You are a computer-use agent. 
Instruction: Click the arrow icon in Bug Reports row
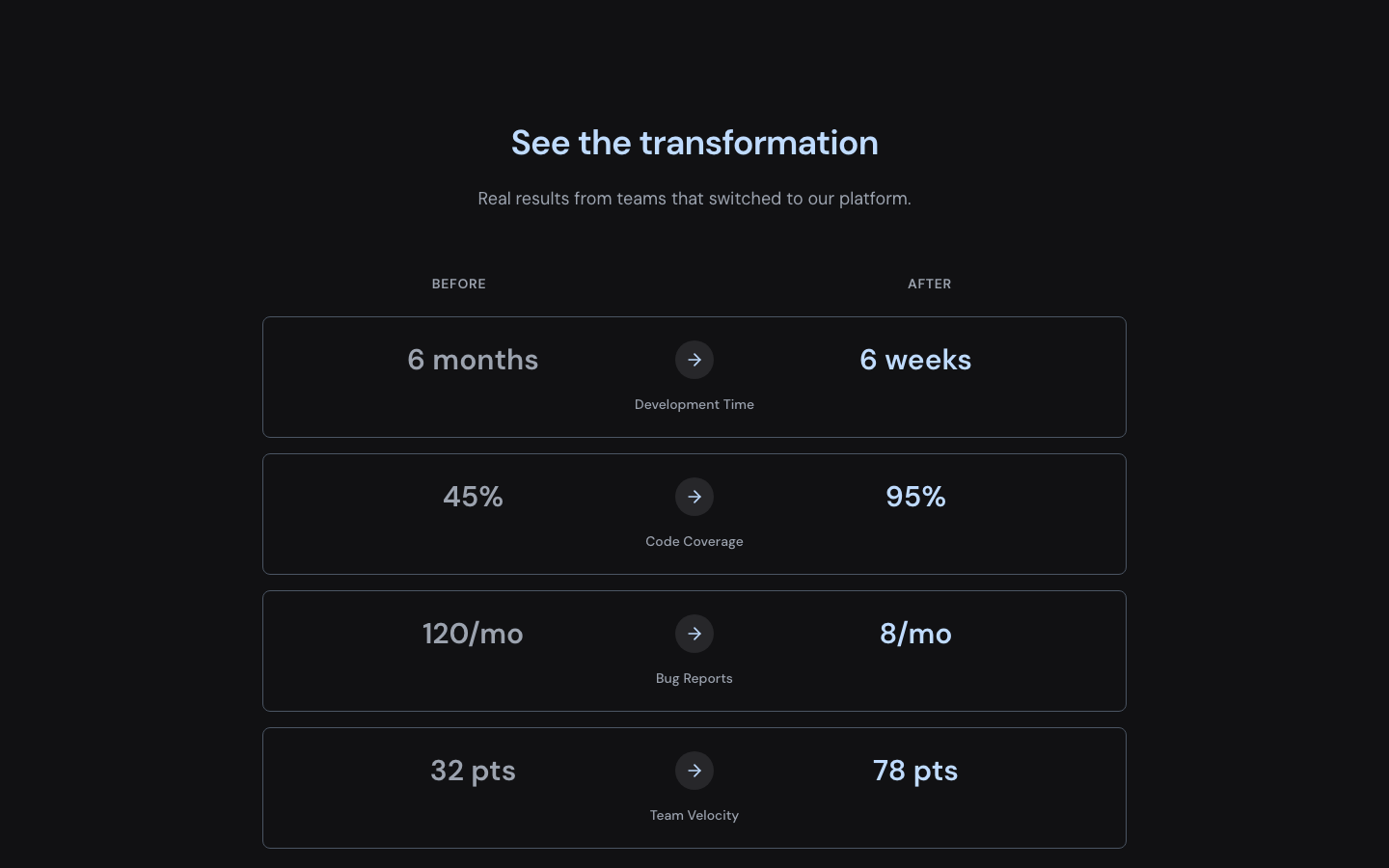(x=694, y=634)
